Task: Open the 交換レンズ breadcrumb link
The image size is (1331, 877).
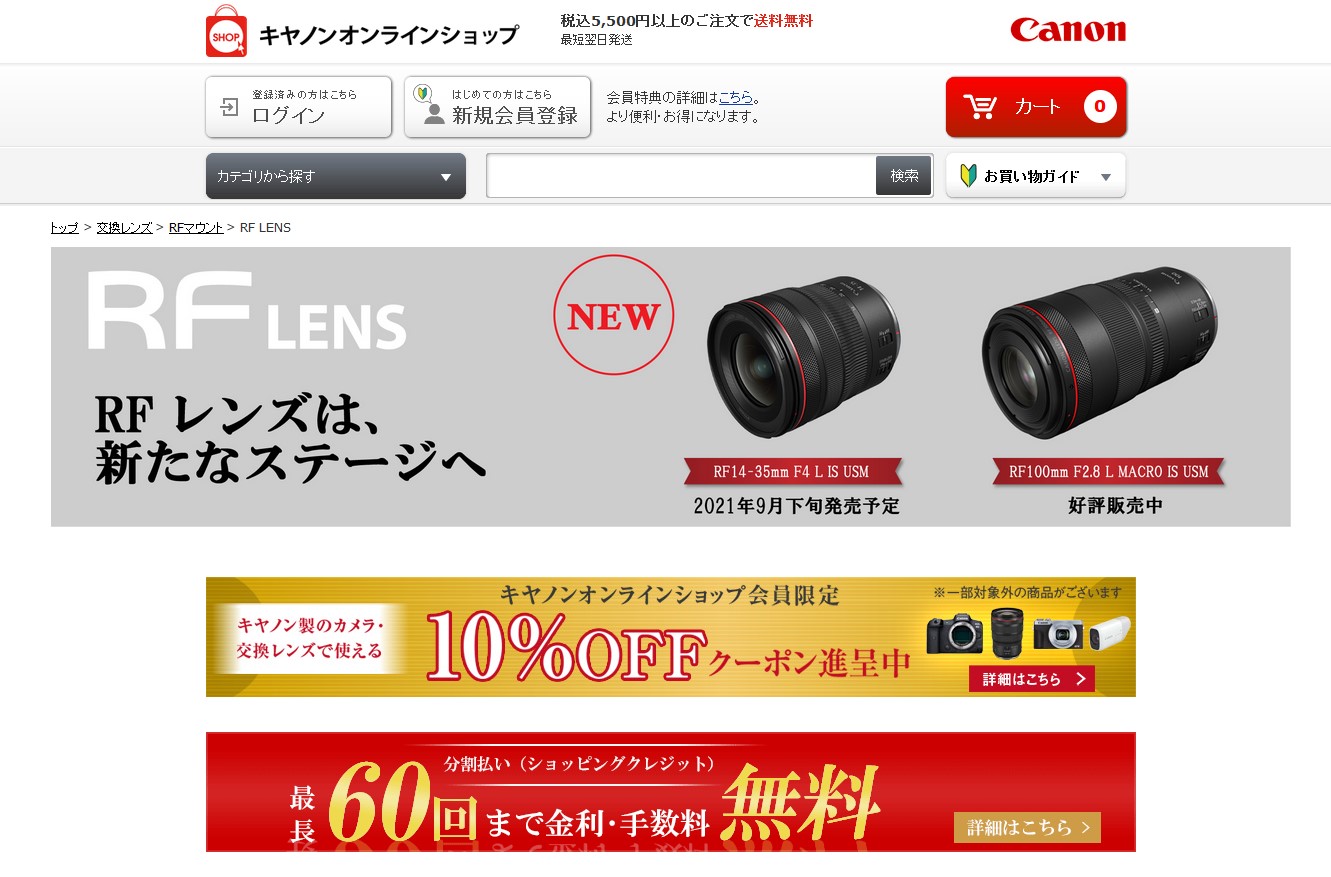Action: point(124,228)
